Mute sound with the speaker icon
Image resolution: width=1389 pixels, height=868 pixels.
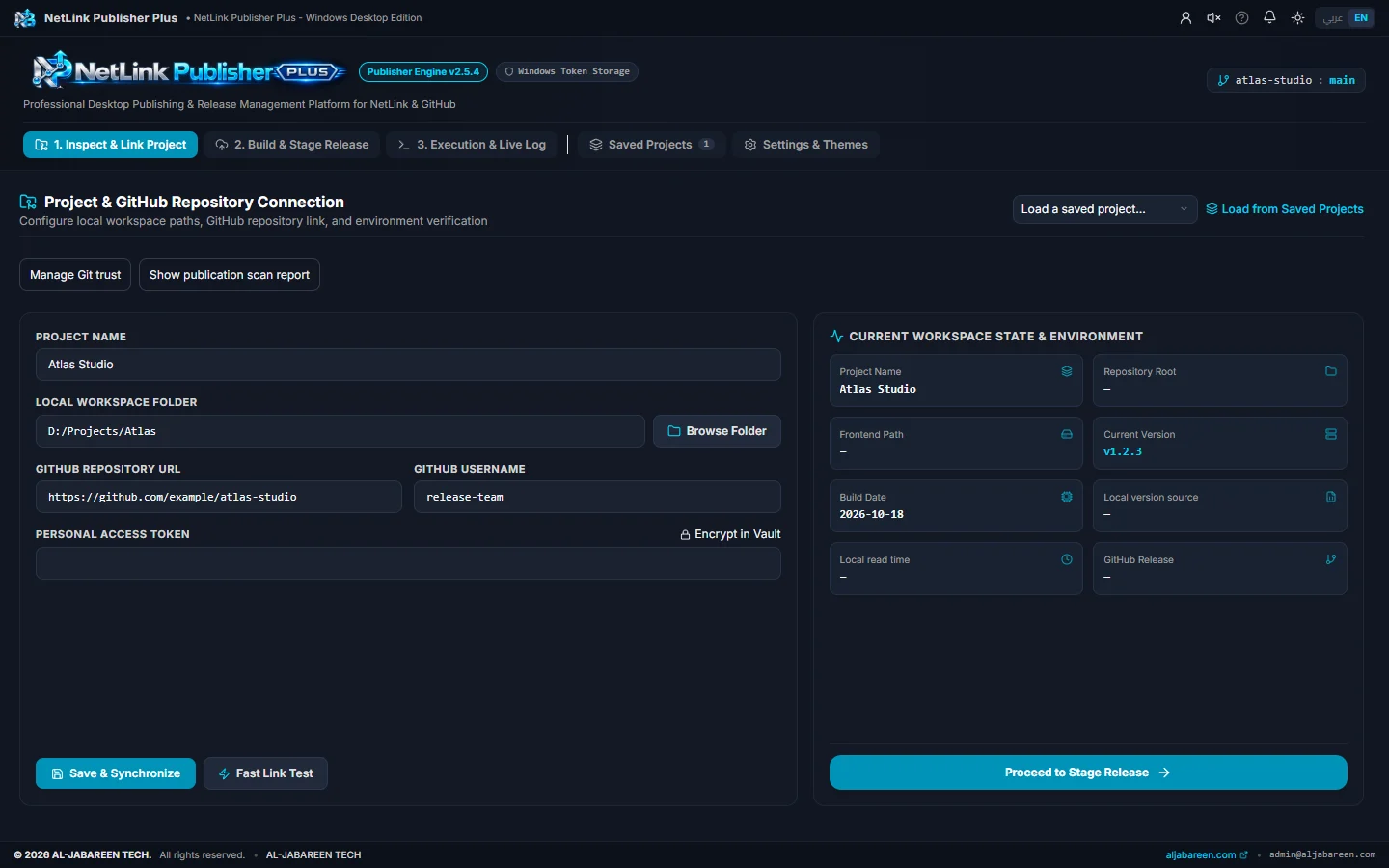click(x=1213, y=18)
